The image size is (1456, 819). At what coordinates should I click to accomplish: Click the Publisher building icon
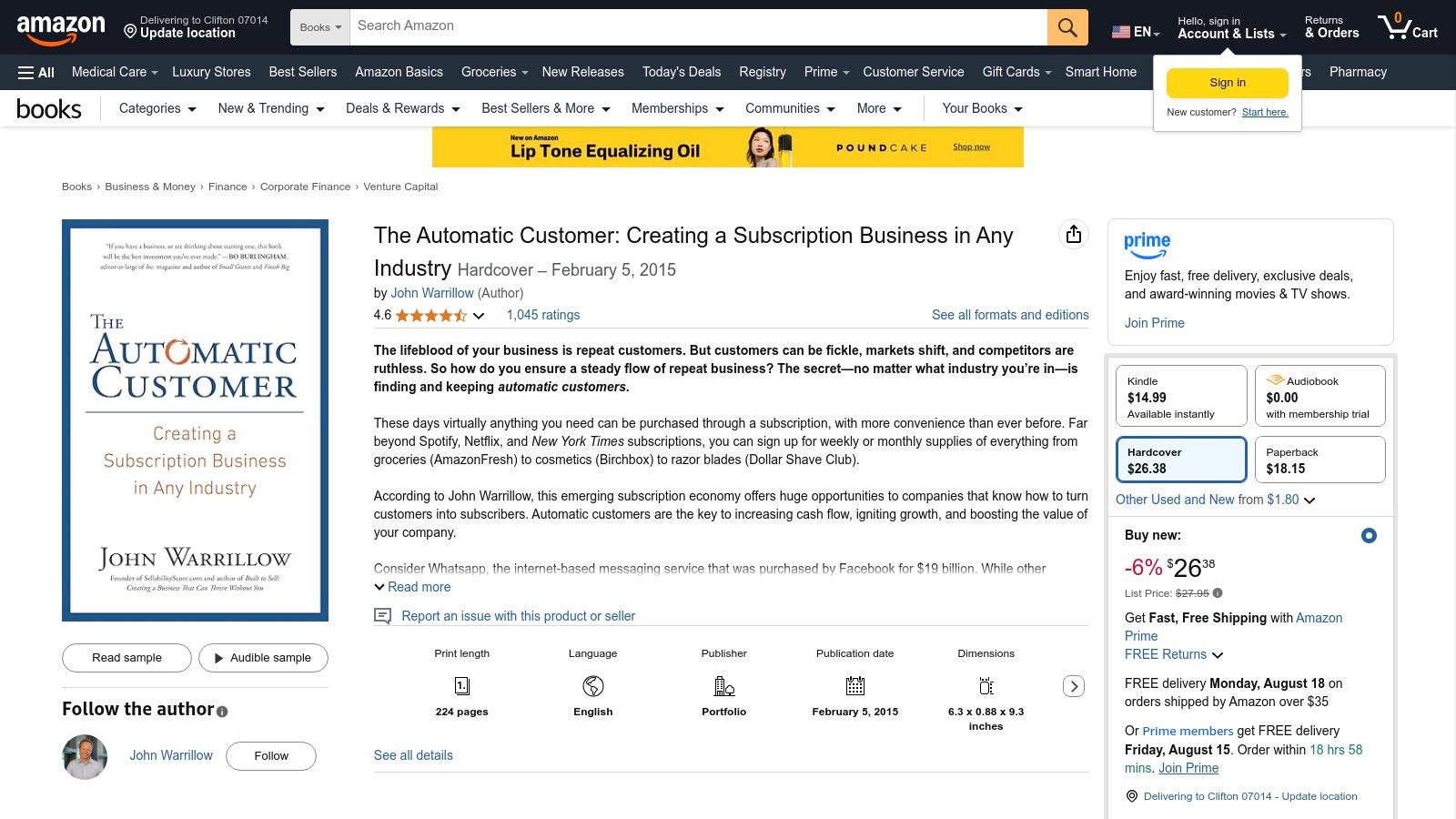pyautogui.click(x=724, y=686)
